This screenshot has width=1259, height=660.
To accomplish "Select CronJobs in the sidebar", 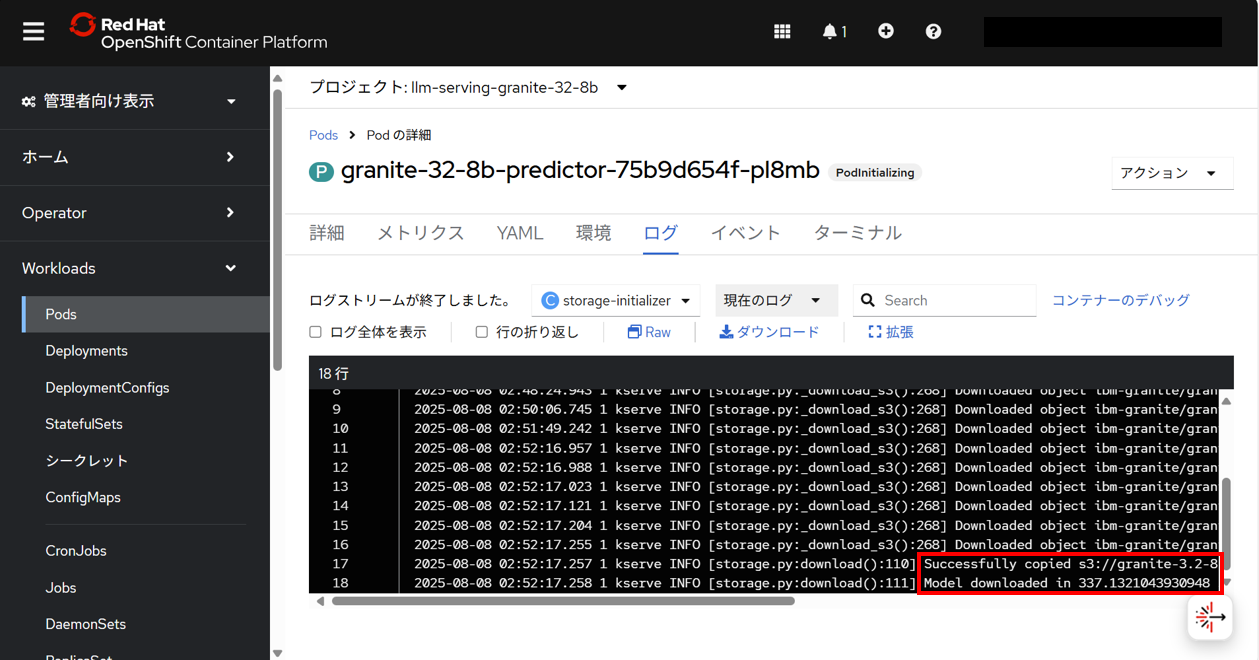I will [146, 551].
